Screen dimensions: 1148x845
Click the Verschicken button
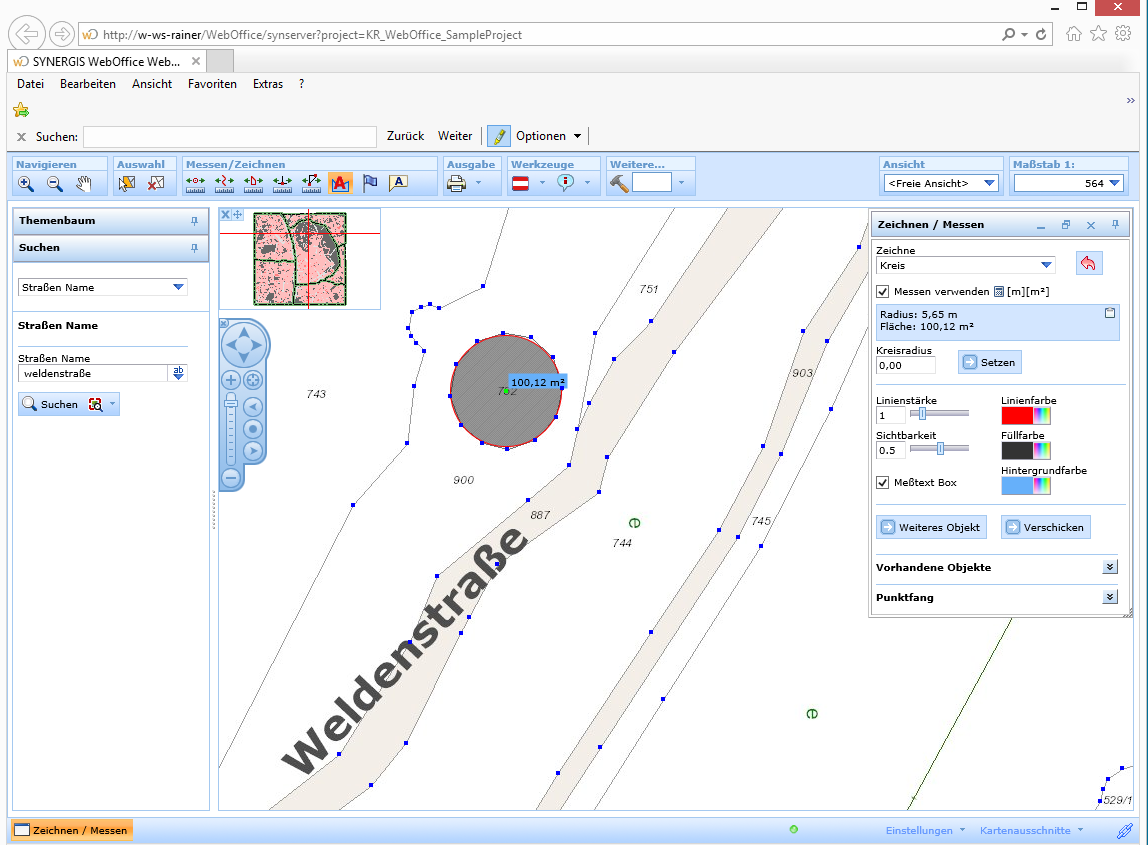[1045, 527]
